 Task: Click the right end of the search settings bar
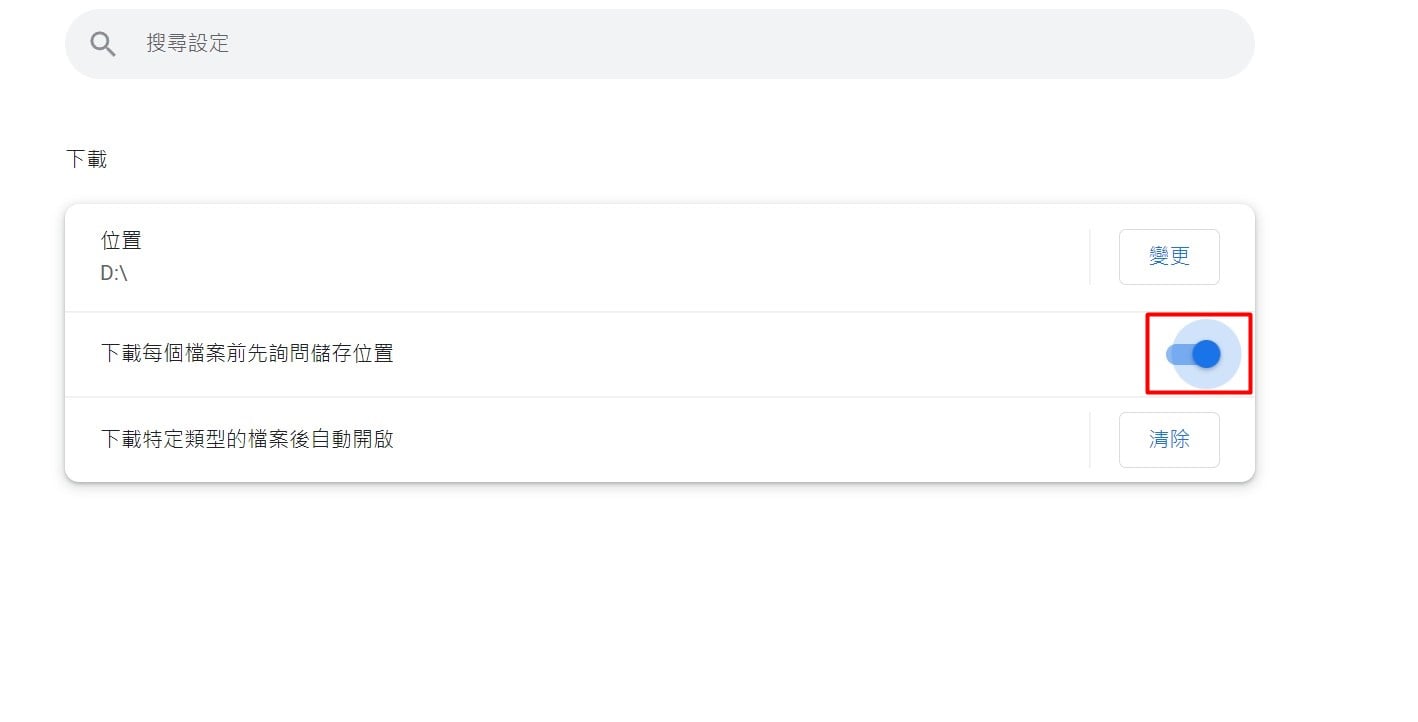[1215, 44]
